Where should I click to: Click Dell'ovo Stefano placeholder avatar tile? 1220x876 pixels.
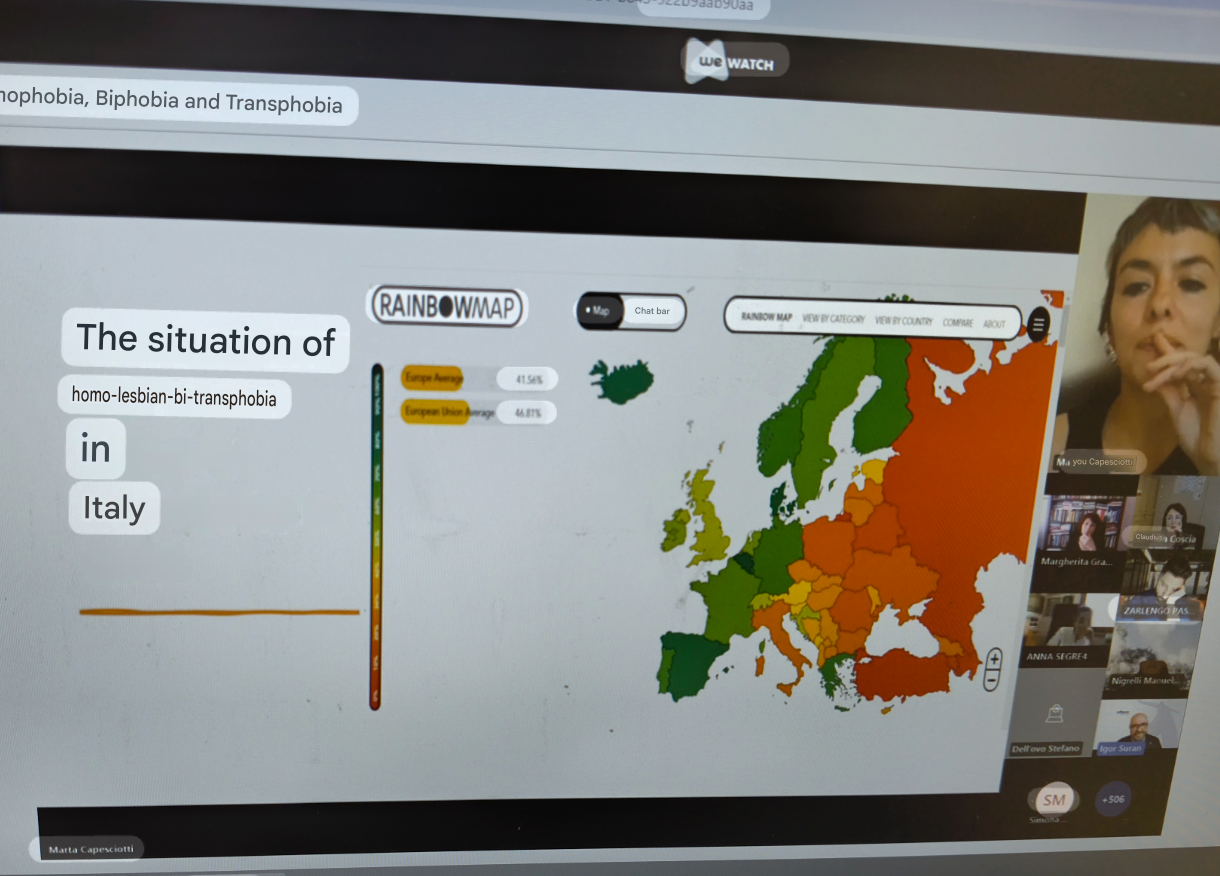click(1052, 715)
